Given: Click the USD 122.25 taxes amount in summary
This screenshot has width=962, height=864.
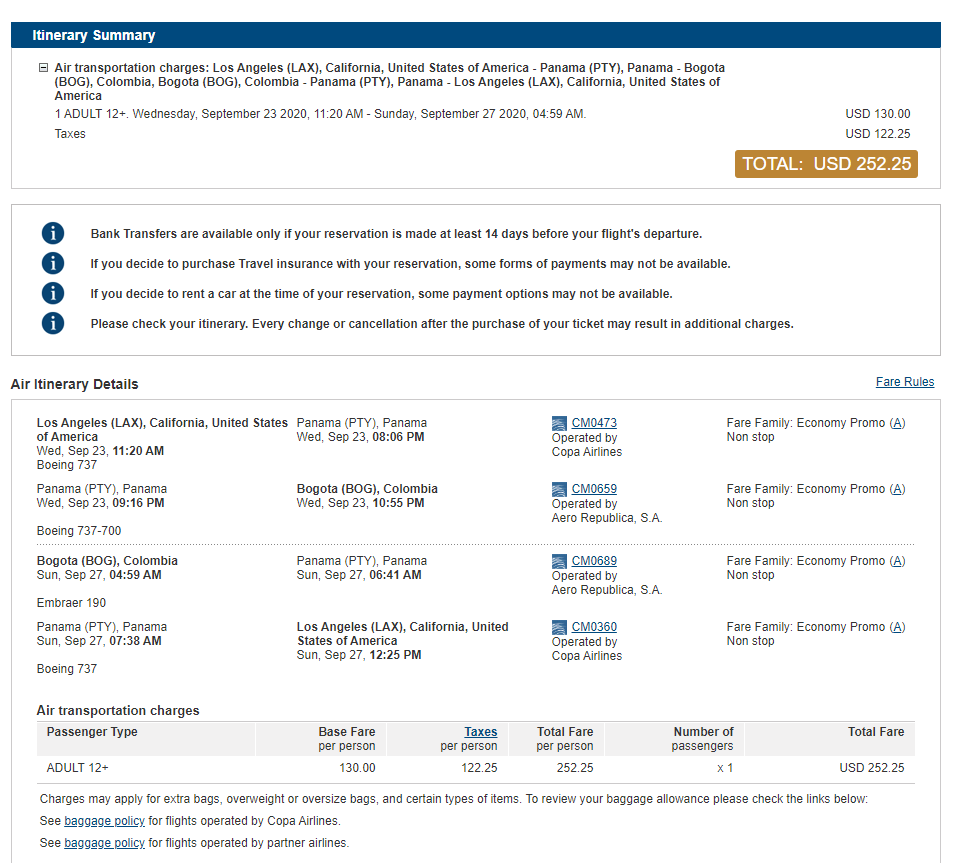Looking at the screenshot, I should pos(877,134).
